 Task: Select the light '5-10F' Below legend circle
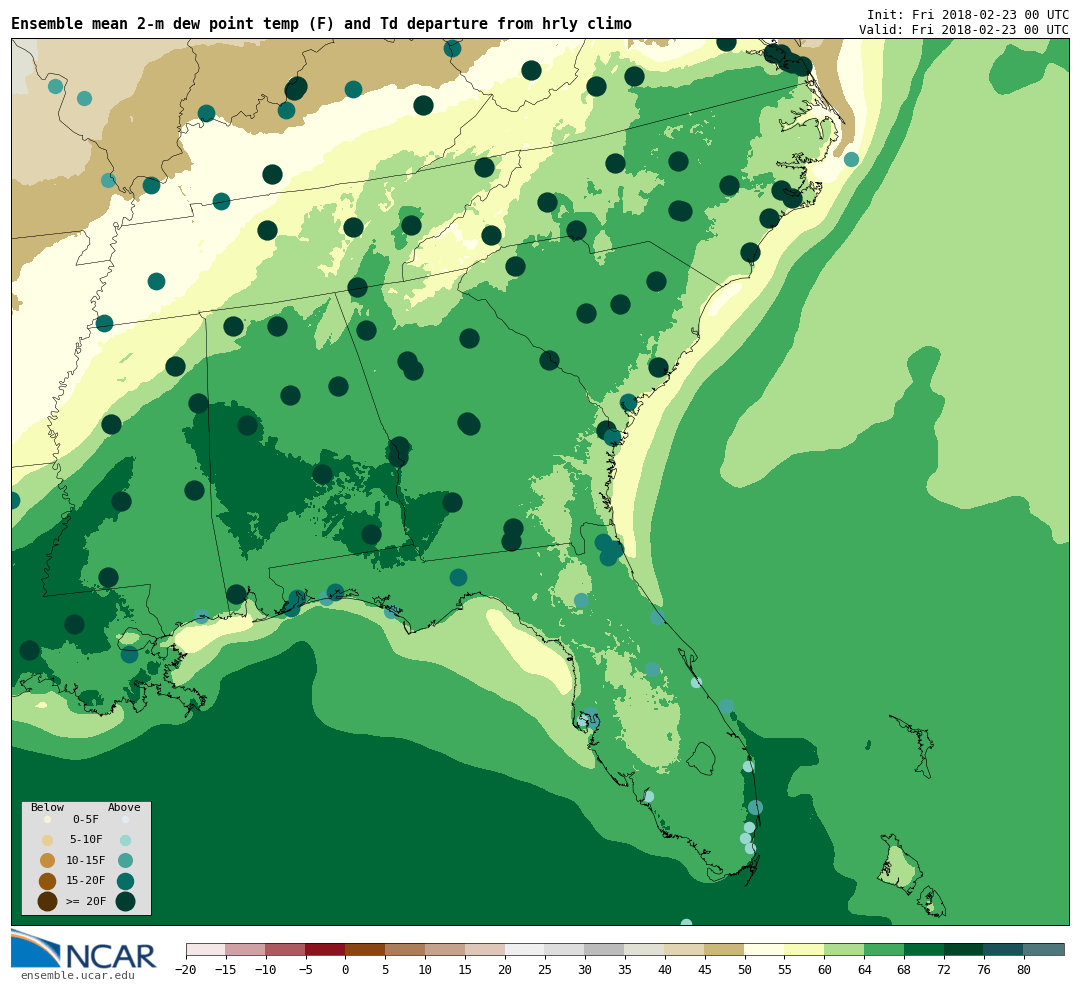click(47, 840)
